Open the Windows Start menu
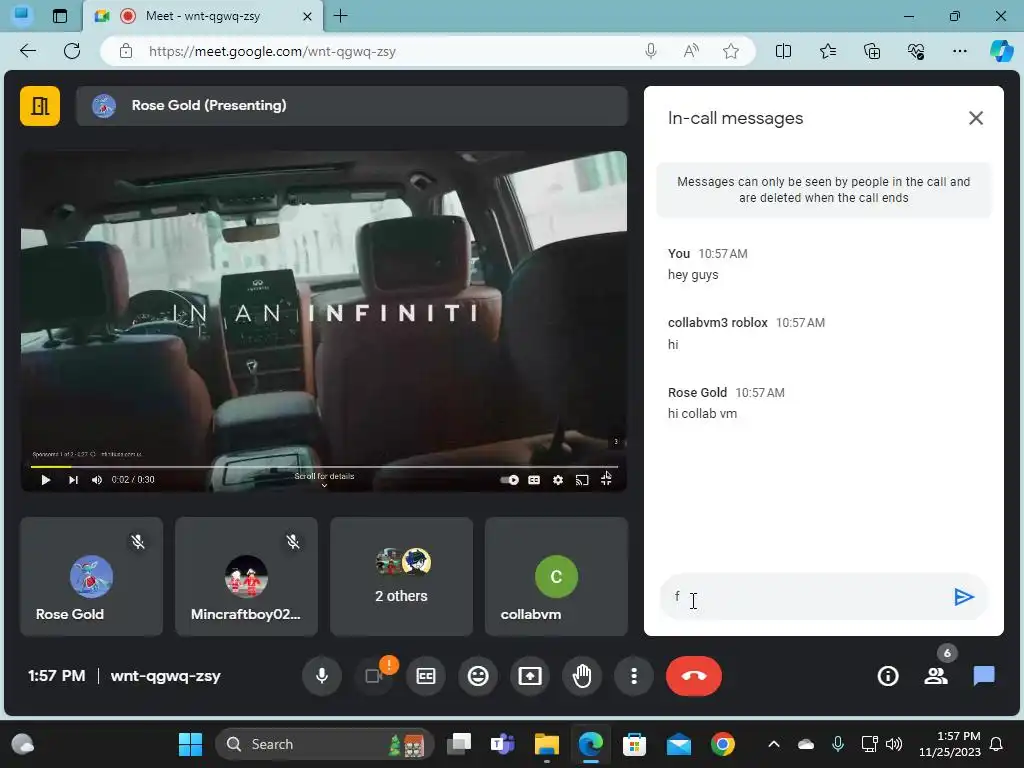The width and height of the screenshot is (1024, 768). (x=190, y=744)
